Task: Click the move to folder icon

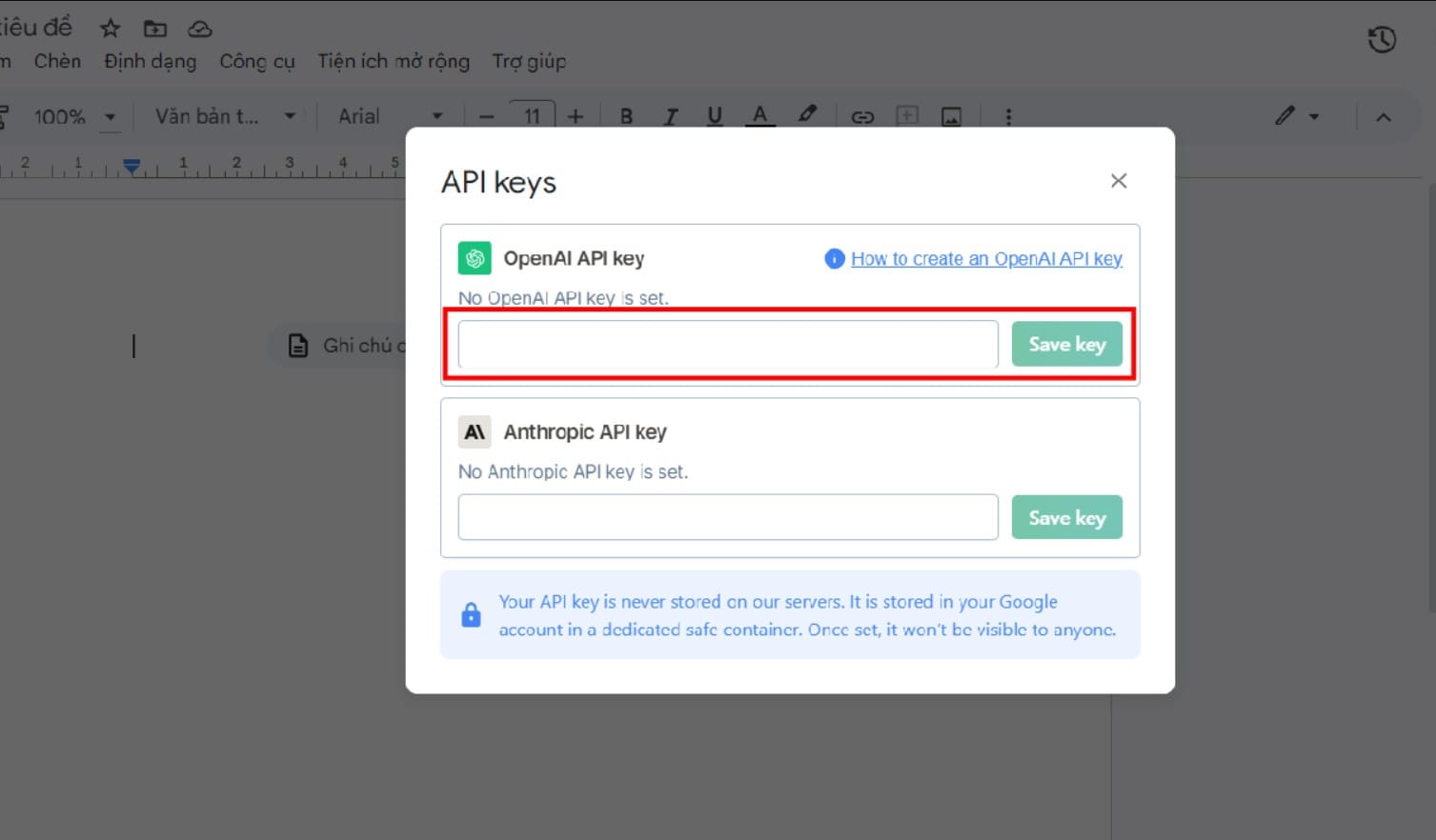Action: (154, 29)
